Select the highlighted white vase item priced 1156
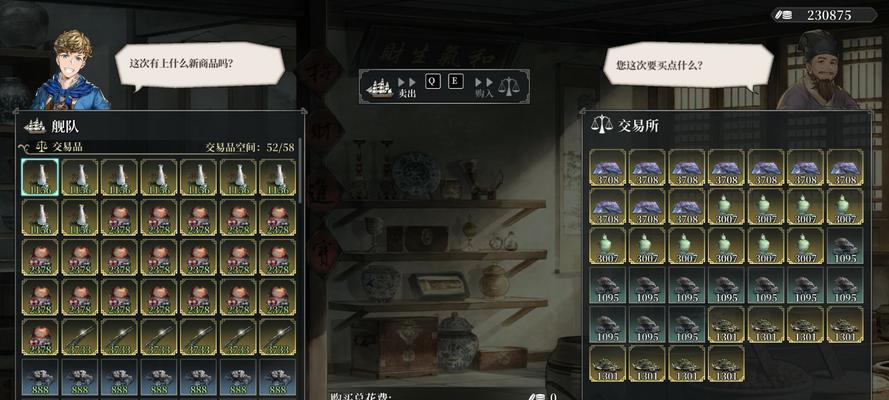 [x=40, y=177]
